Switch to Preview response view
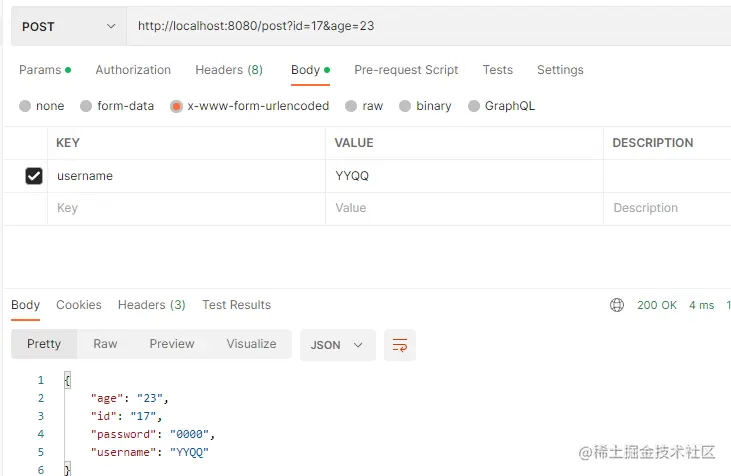 coord(172,344)
